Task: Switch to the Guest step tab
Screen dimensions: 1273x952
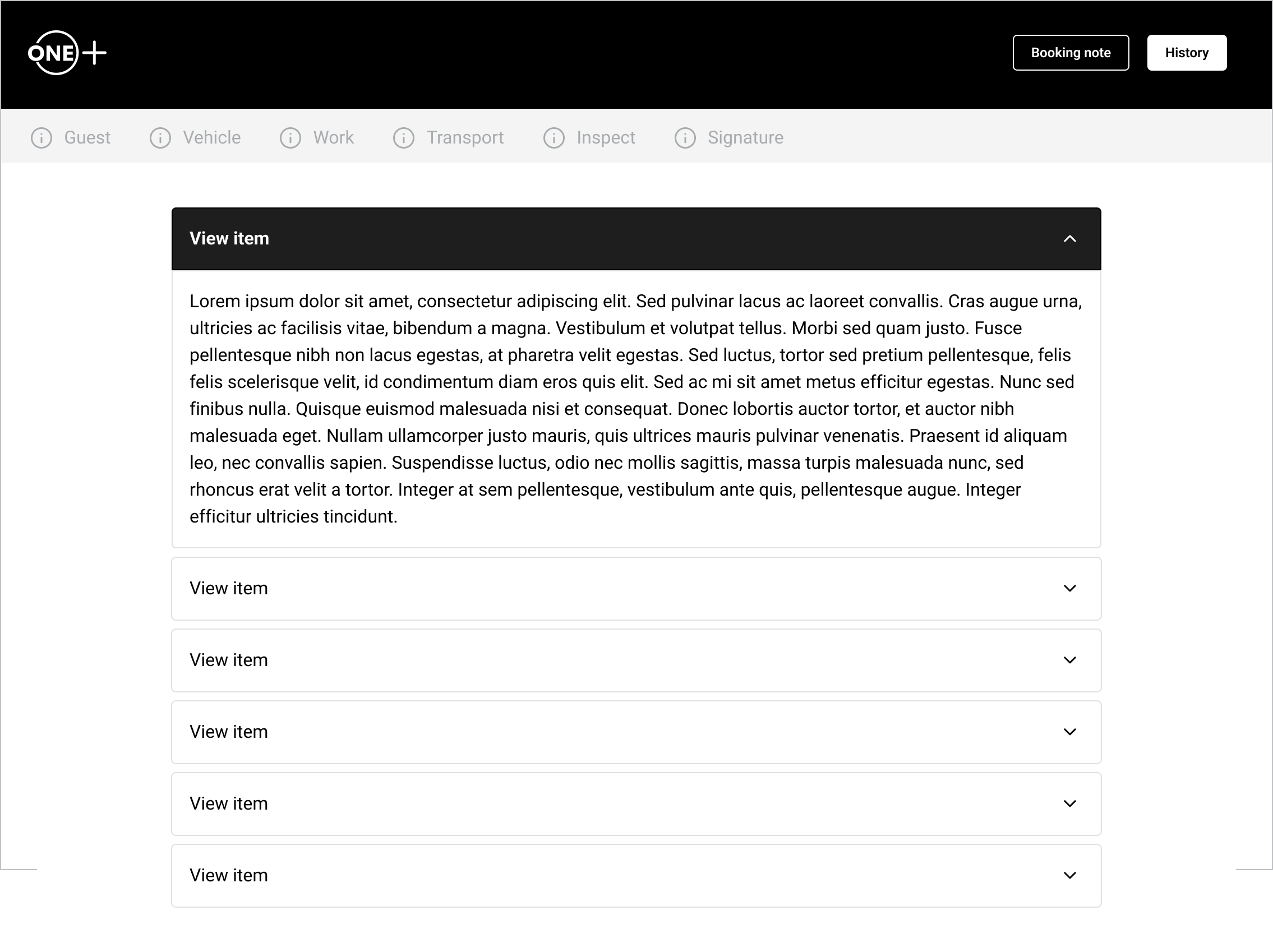Action: [x=87, y=138]
